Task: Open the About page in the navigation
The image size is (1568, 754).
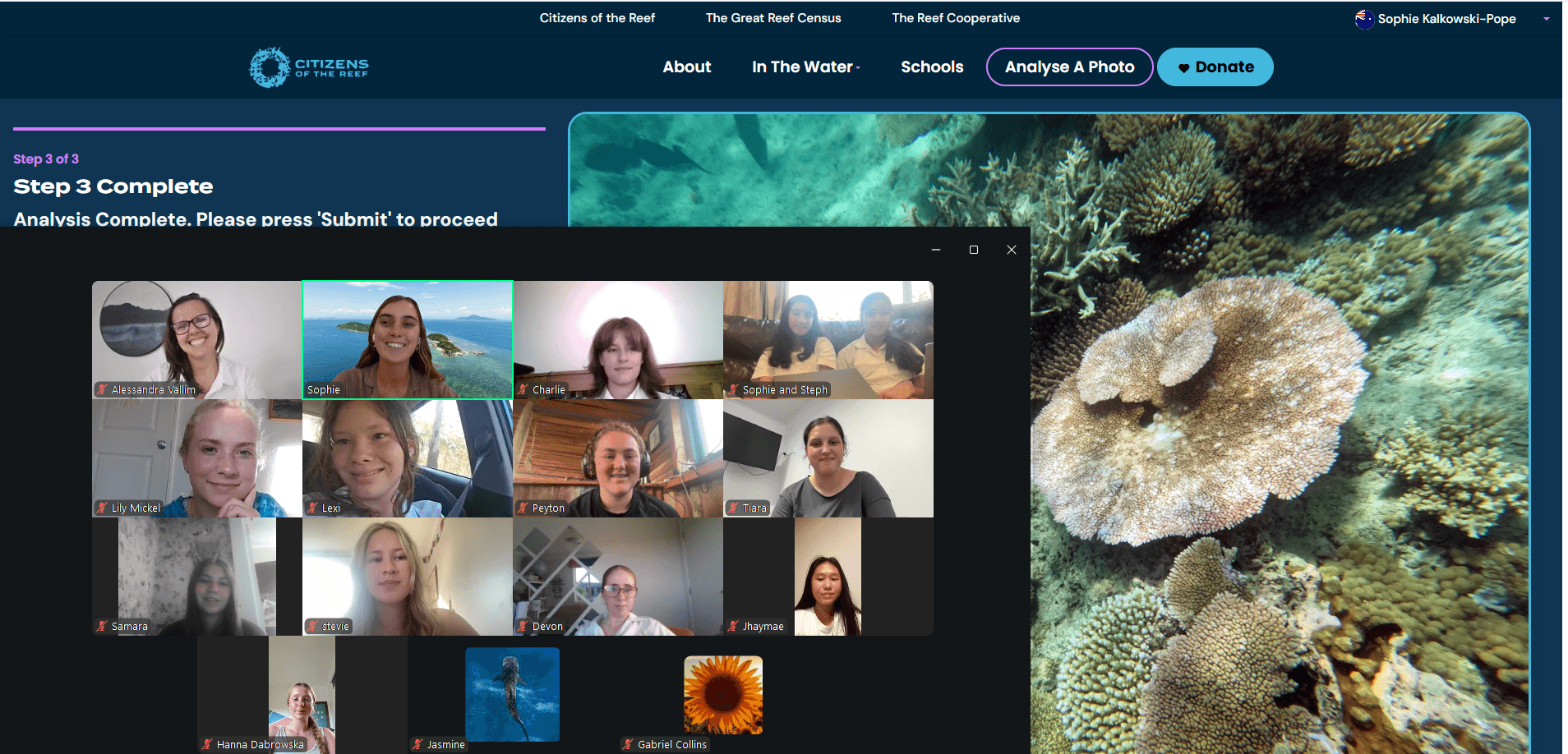Action: (686, 67)
